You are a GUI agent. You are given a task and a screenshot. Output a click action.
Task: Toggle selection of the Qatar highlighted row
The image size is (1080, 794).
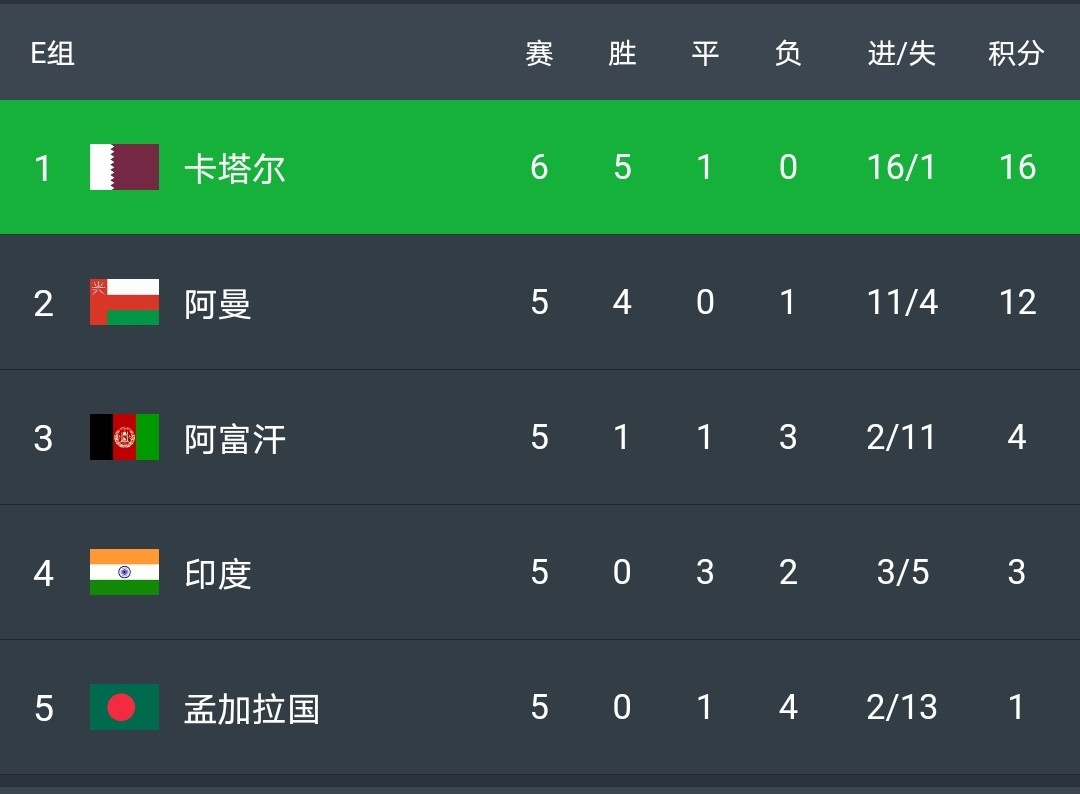[540, 167]
